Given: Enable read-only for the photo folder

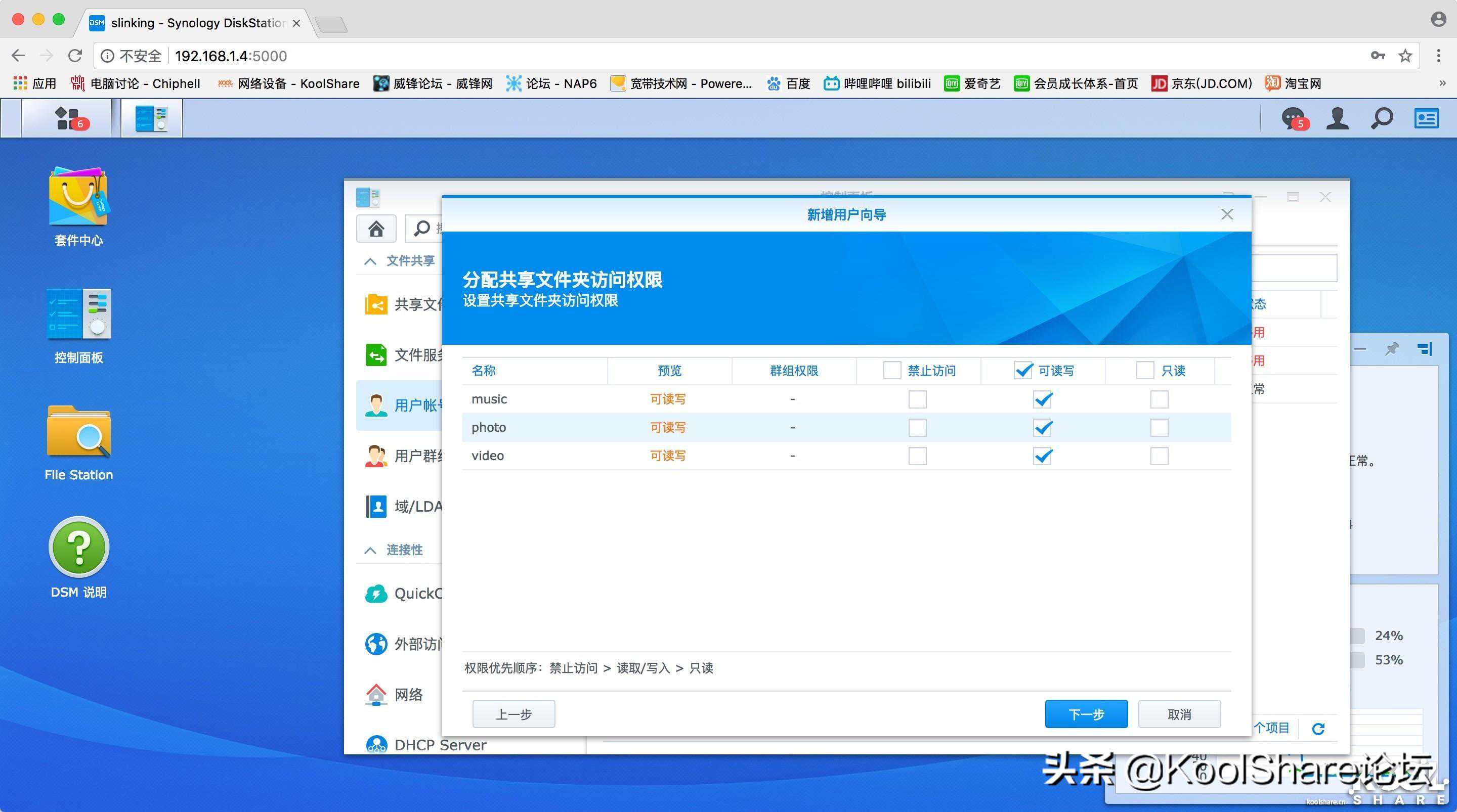Looking at the screenshot, I should click(x=1159, y=427).
